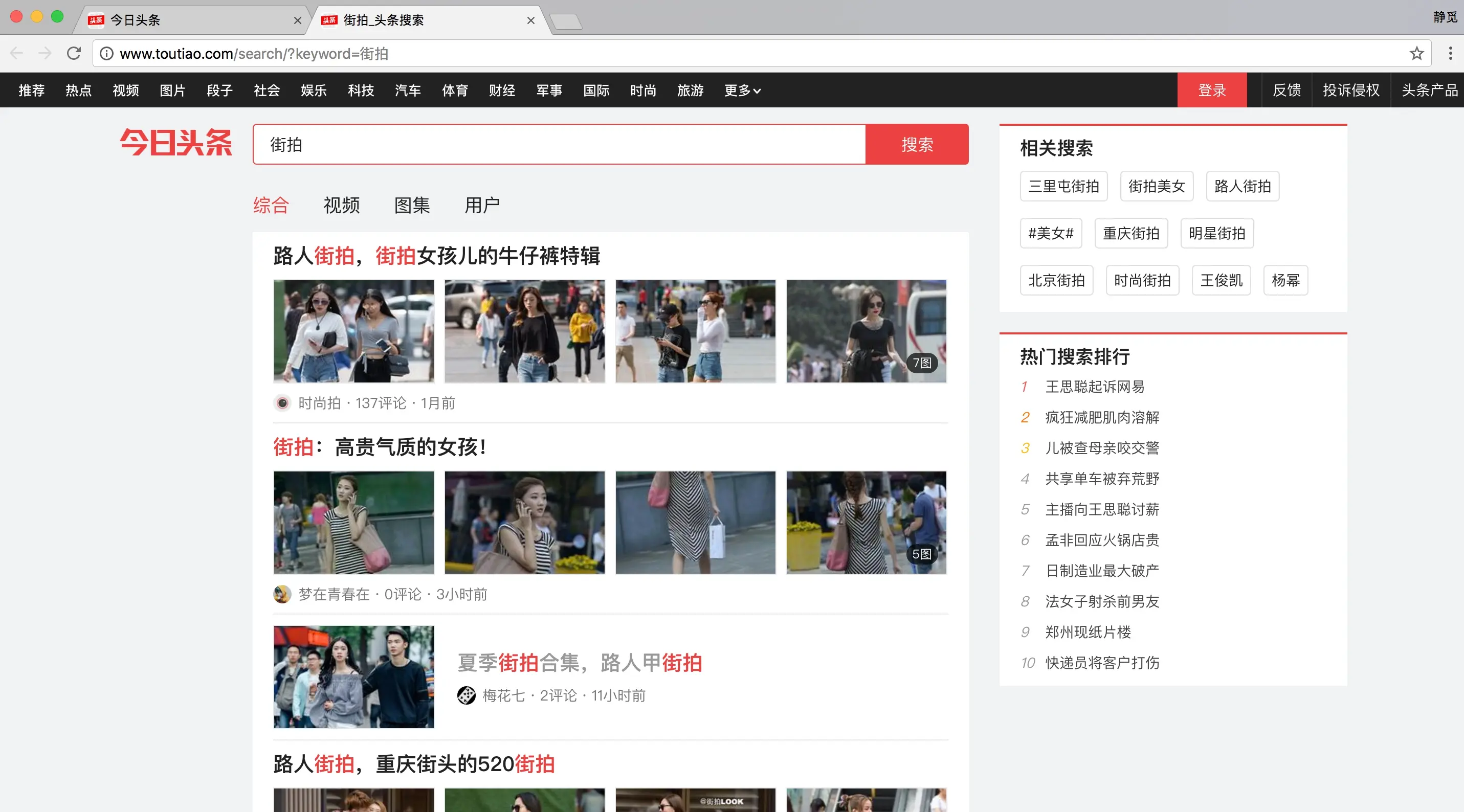The height and width of the screenshot is (812, 1464).
Task: Switch to the 图集 results tab
Action: coord(412,205)
